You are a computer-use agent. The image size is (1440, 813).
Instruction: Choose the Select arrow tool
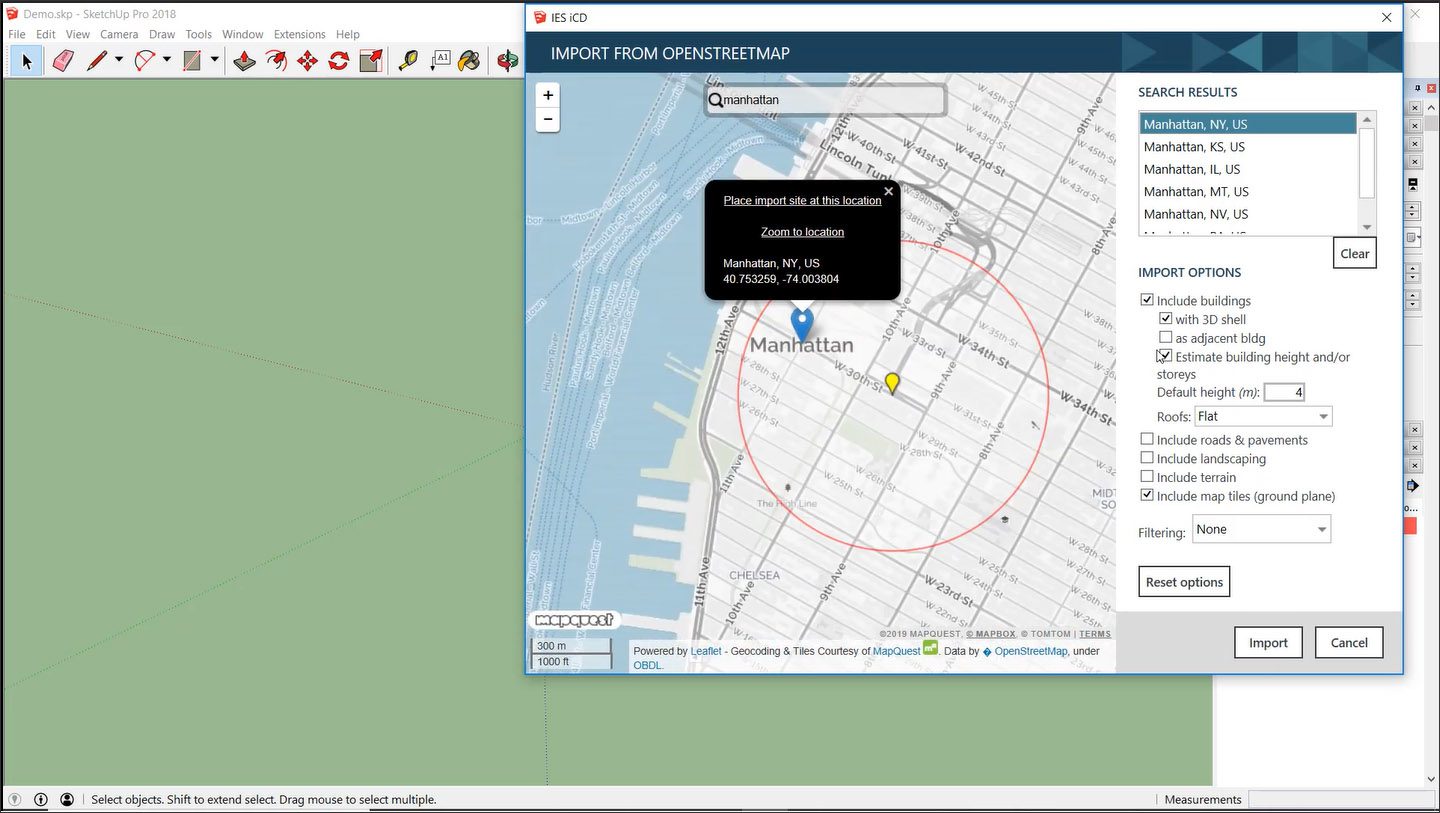click(x=27, y=61)
